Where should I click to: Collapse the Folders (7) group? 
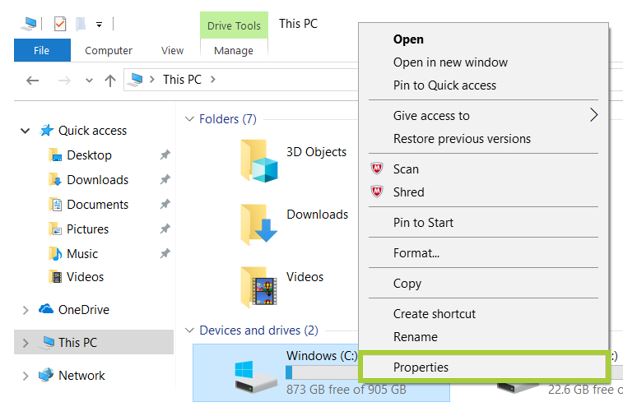tap(188, 119)
